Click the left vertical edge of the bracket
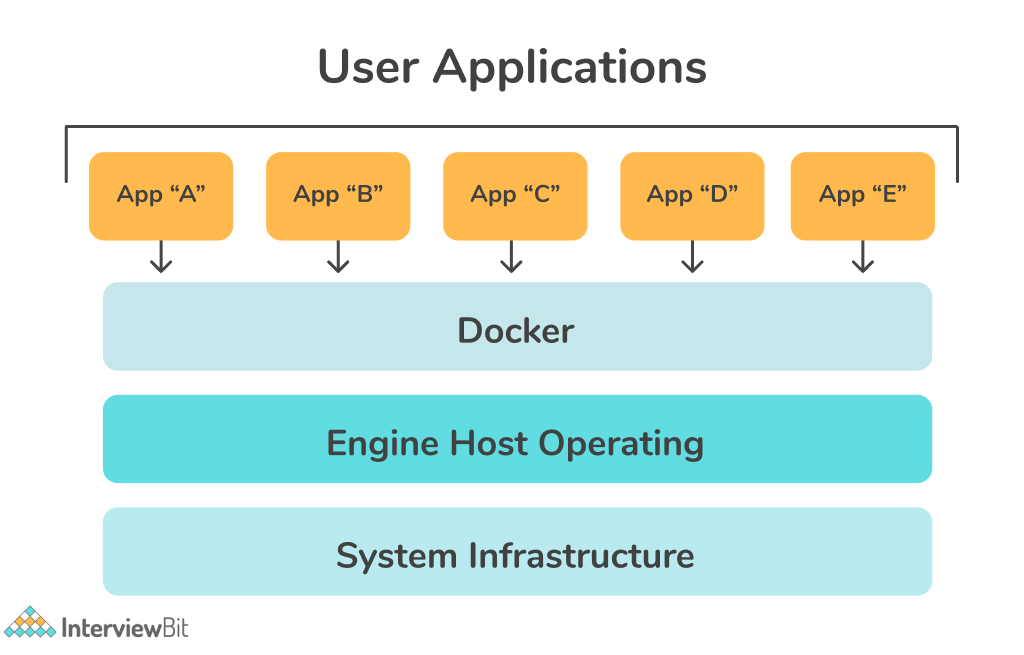The height and width of the screenshot is (655, 1024). [67, 154]
